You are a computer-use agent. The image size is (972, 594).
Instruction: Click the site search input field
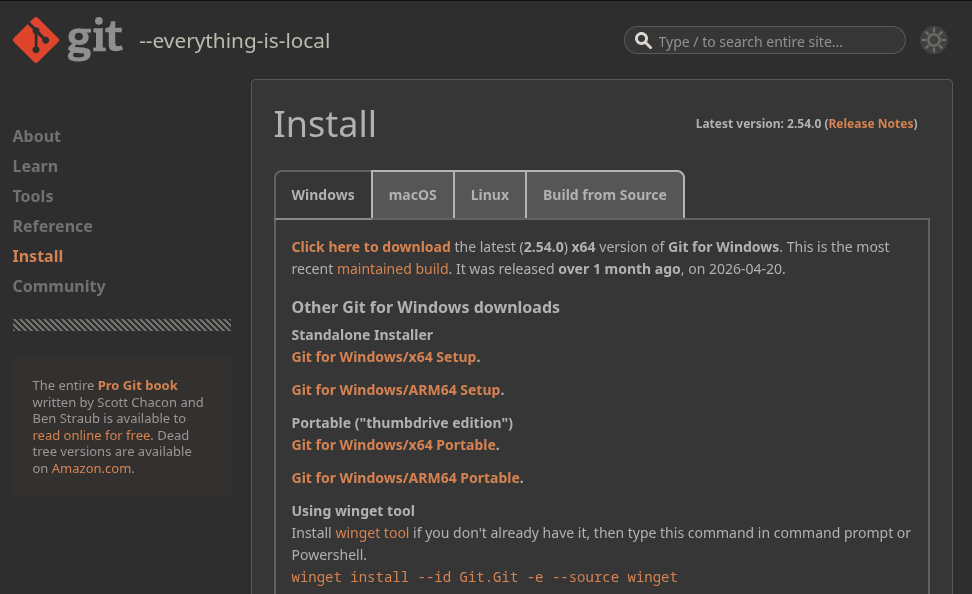[x=764, y=40]
